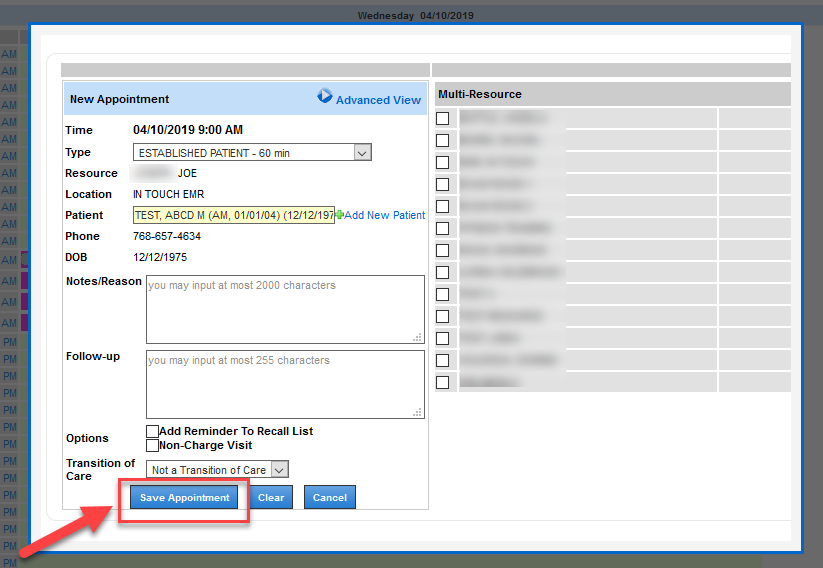Click the Clear button

coord(271,498)
